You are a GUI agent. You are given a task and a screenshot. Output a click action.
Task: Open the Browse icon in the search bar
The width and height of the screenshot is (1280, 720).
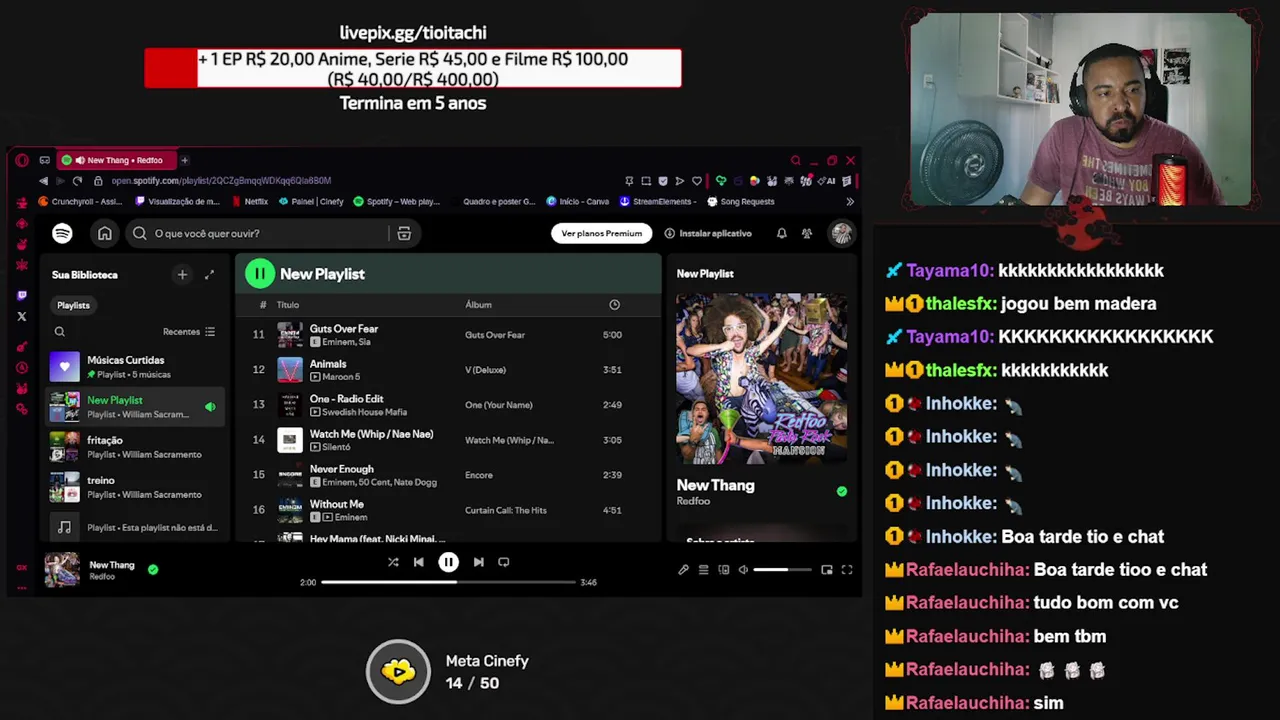tap(404, 233)
